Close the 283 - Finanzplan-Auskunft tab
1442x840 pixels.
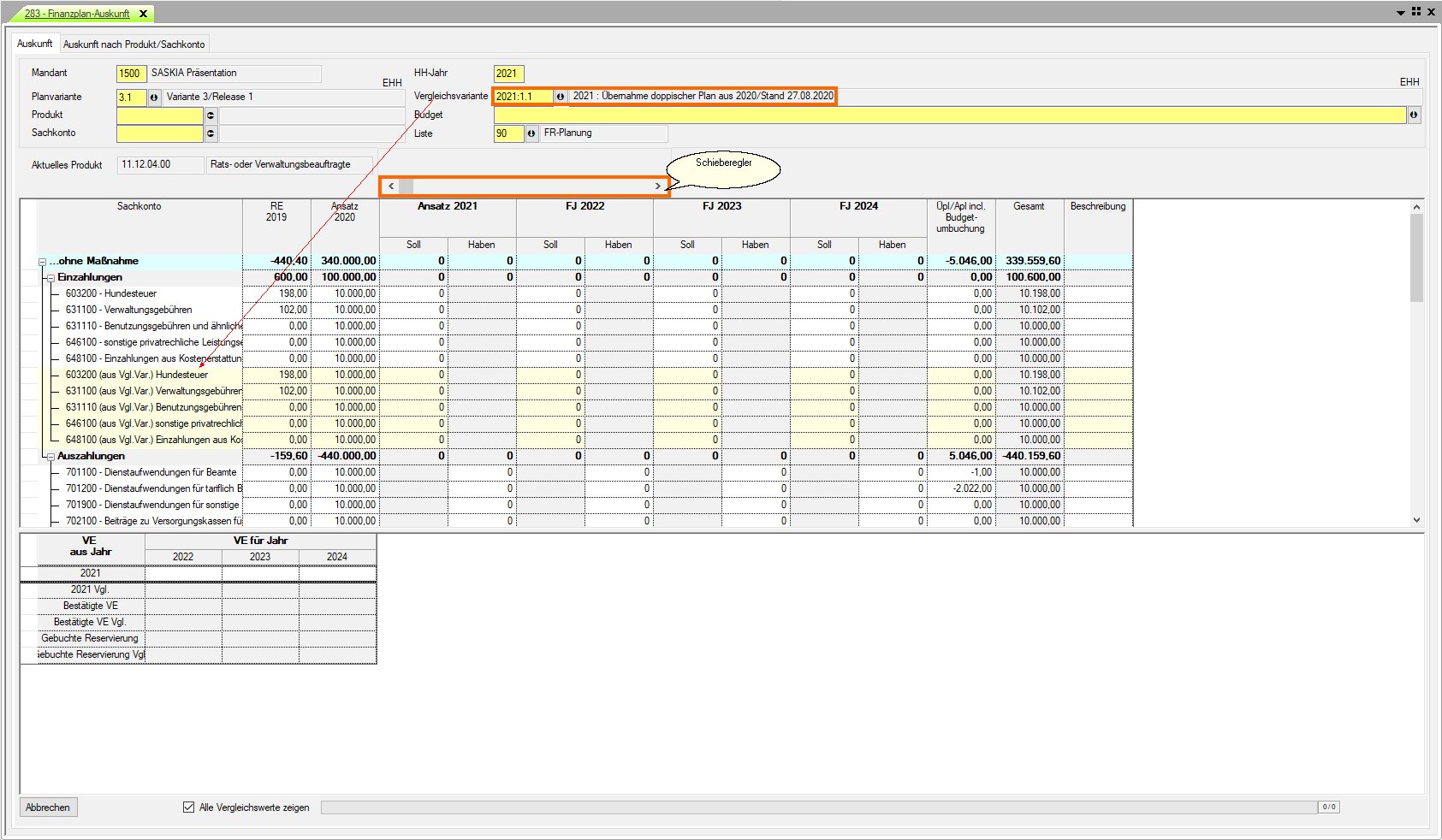(143, 14)
